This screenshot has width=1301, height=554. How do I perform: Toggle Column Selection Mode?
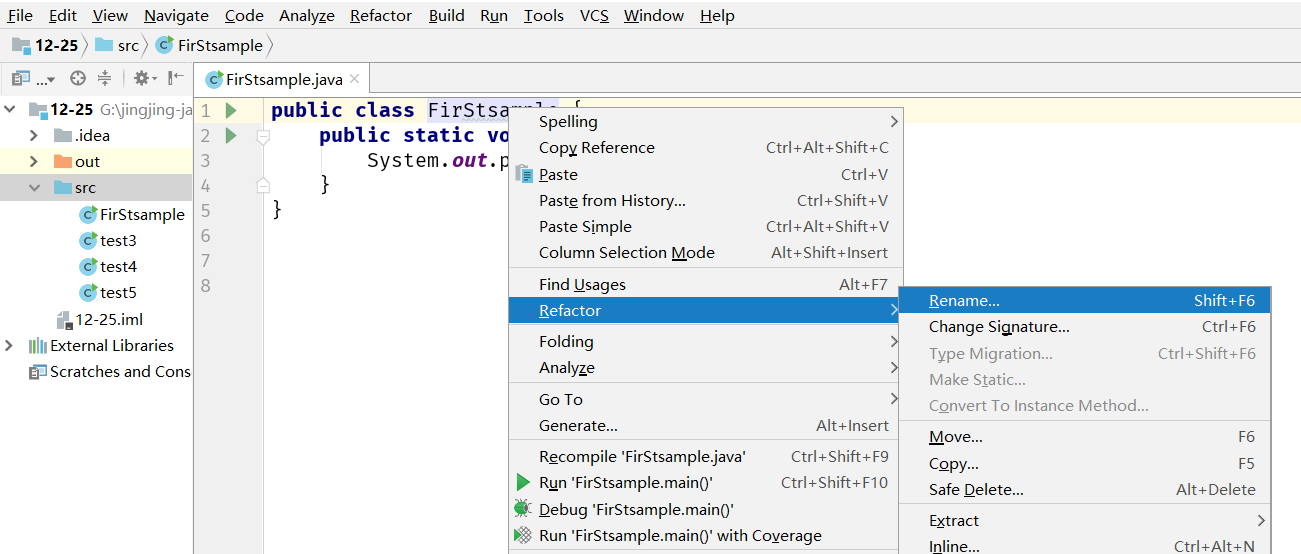point(706,253)
